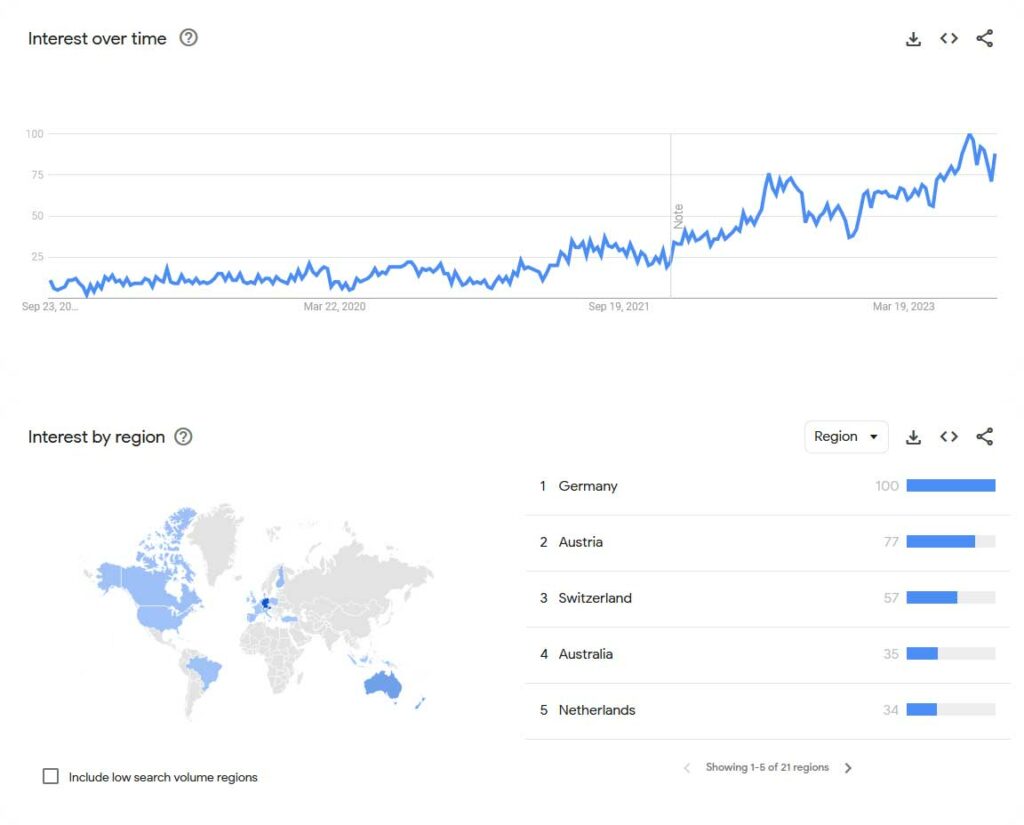1024x825 pixels.
Task: Open the Region dropdown
Action: [846, 436]
